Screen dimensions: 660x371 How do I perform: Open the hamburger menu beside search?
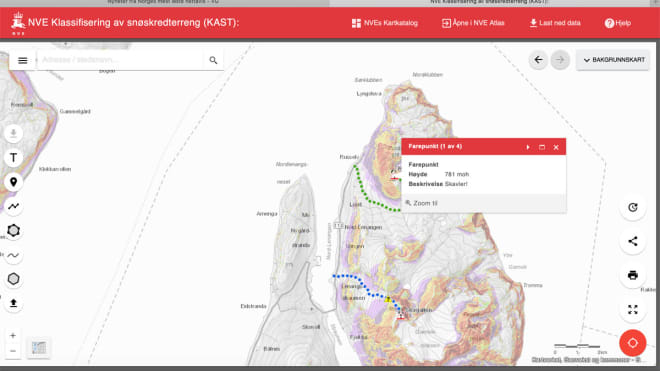(22, 61)
